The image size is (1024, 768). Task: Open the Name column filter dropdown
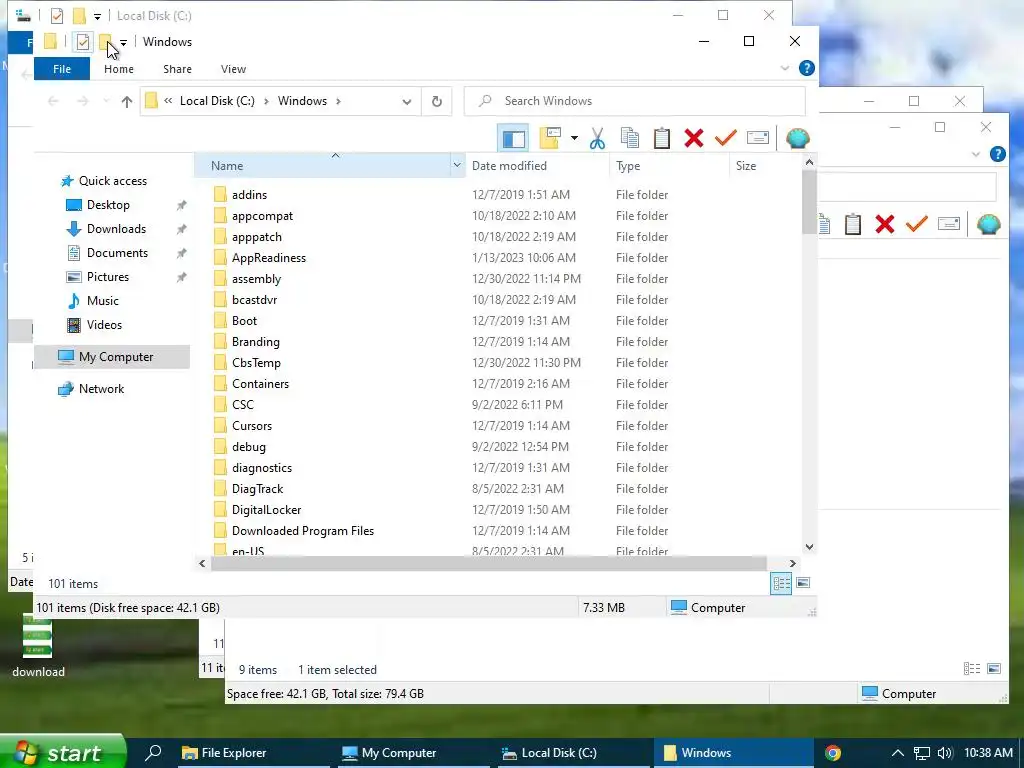click(x=457, y=166)
